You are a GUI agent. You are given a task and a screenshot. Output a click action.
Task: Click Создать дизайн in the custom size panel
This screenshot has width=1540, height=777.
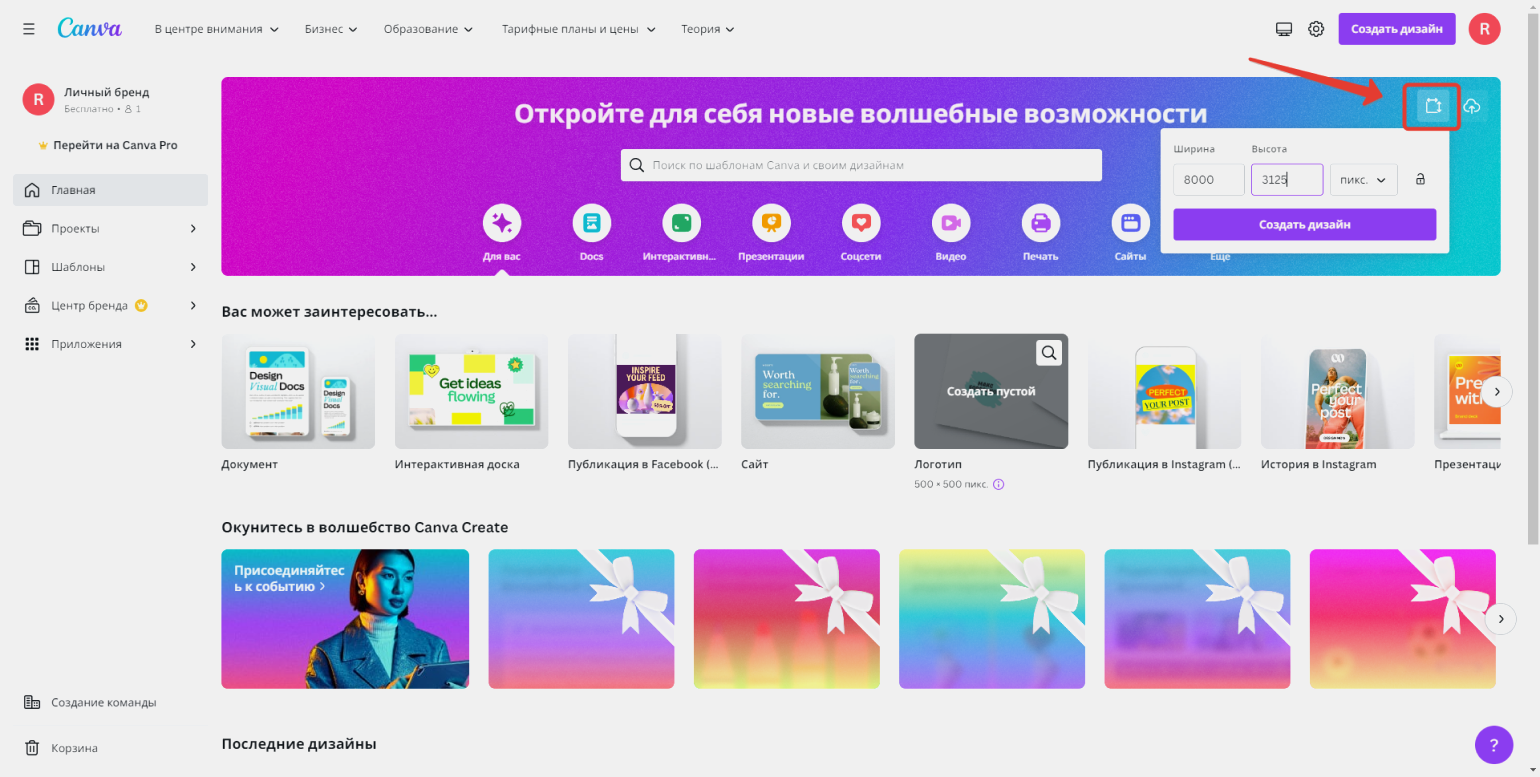coord(1305,224)
